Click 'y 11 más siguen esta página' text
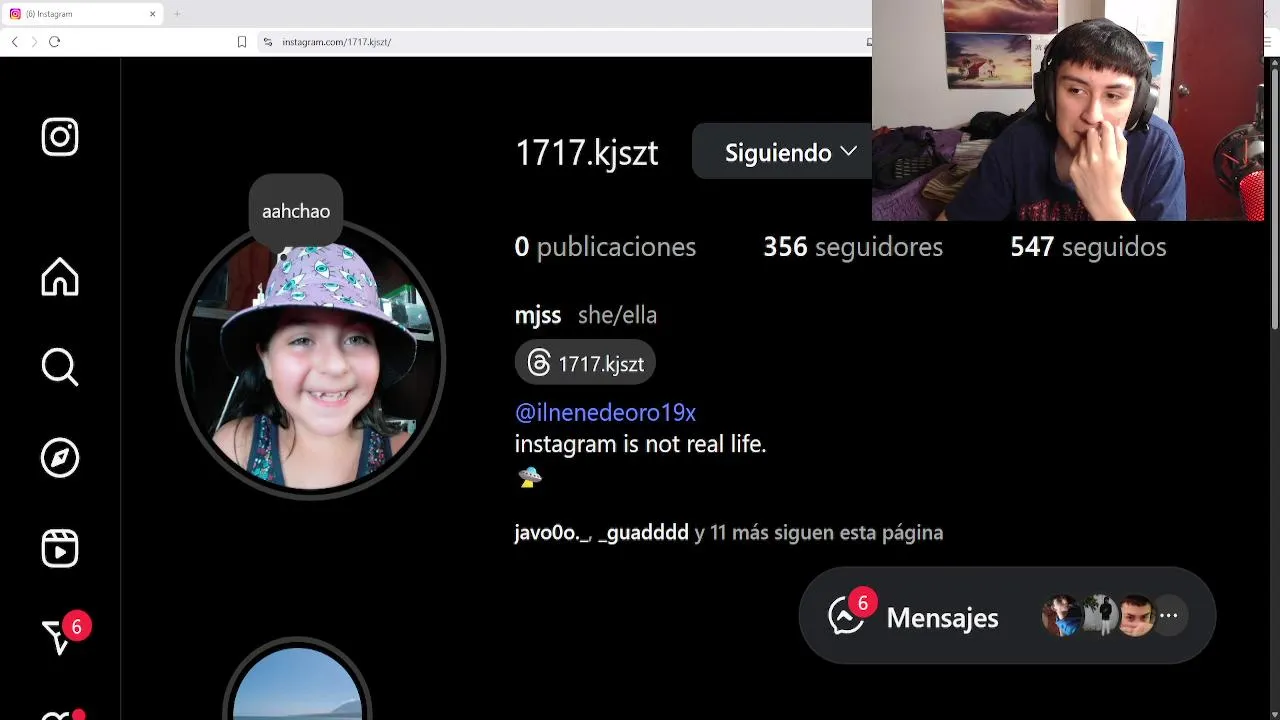The image size is (1280, 720). click(819, 533)
